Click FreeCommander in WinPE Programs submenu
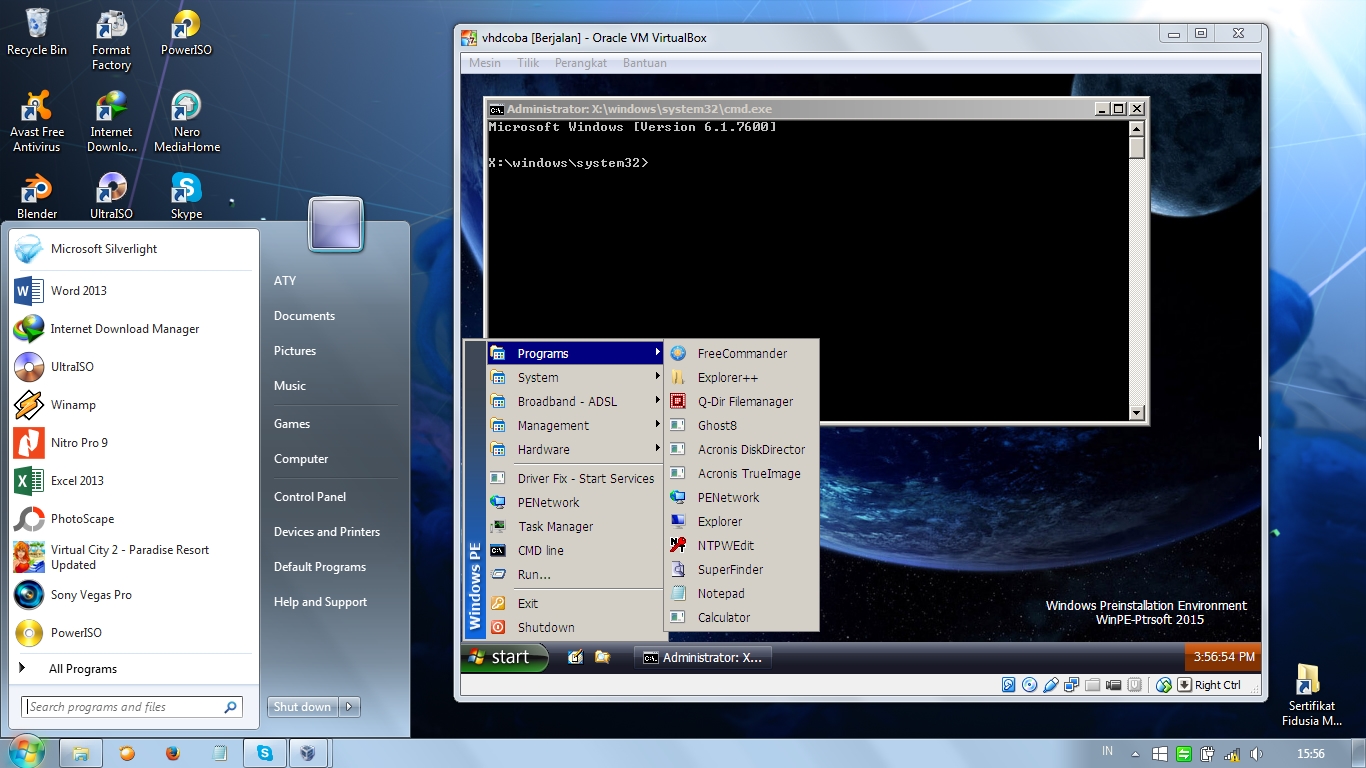 741,353
